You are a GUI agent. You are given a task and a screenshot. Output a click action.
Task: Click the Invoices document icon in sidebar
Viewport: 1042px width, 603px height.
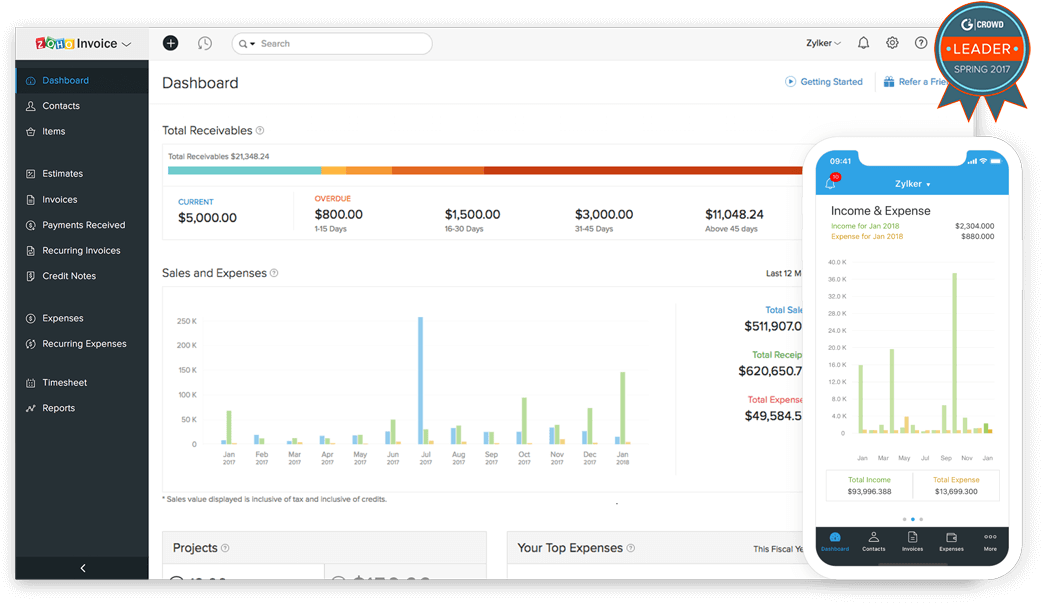coord(31,199)
